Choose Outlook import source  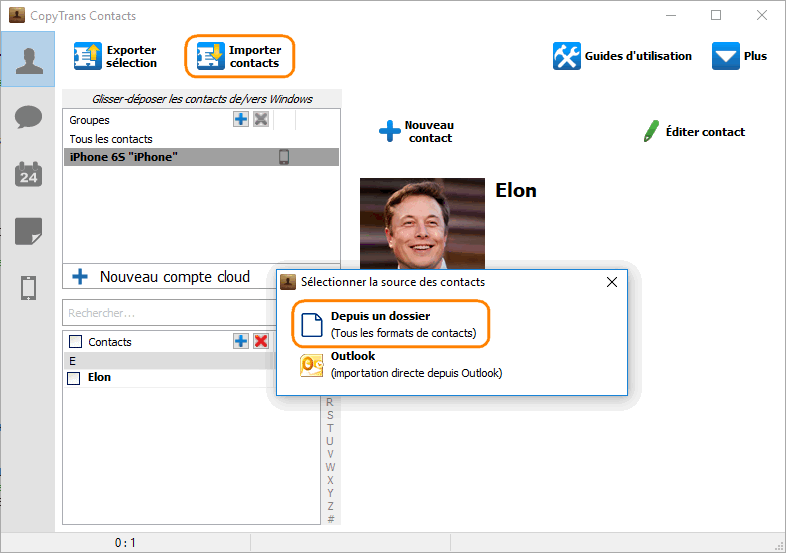401,364
